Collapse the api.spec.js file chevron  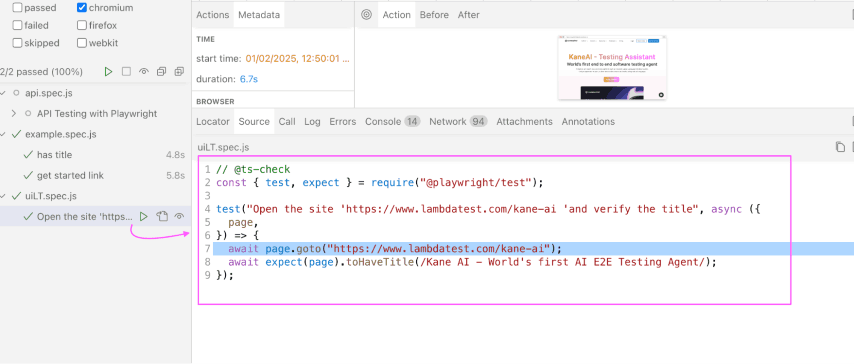(x=3, y=93)
